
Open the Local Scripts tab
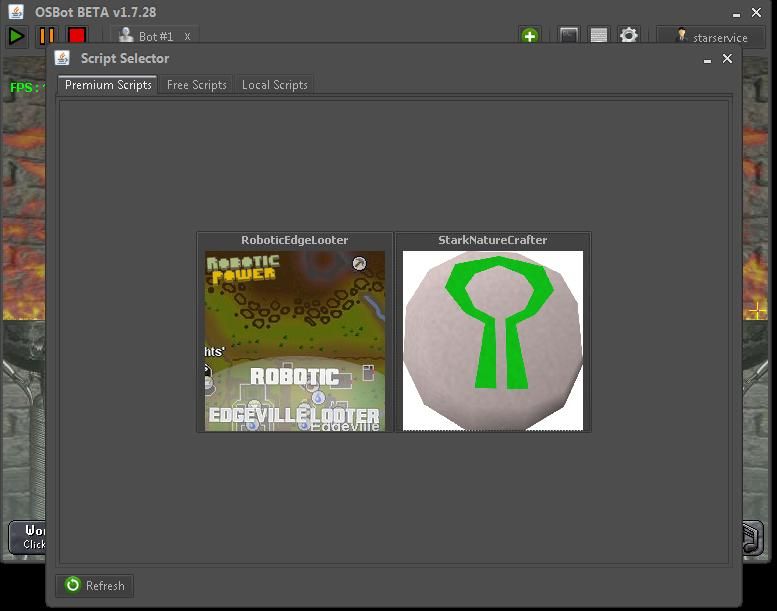tap(274, 85)
